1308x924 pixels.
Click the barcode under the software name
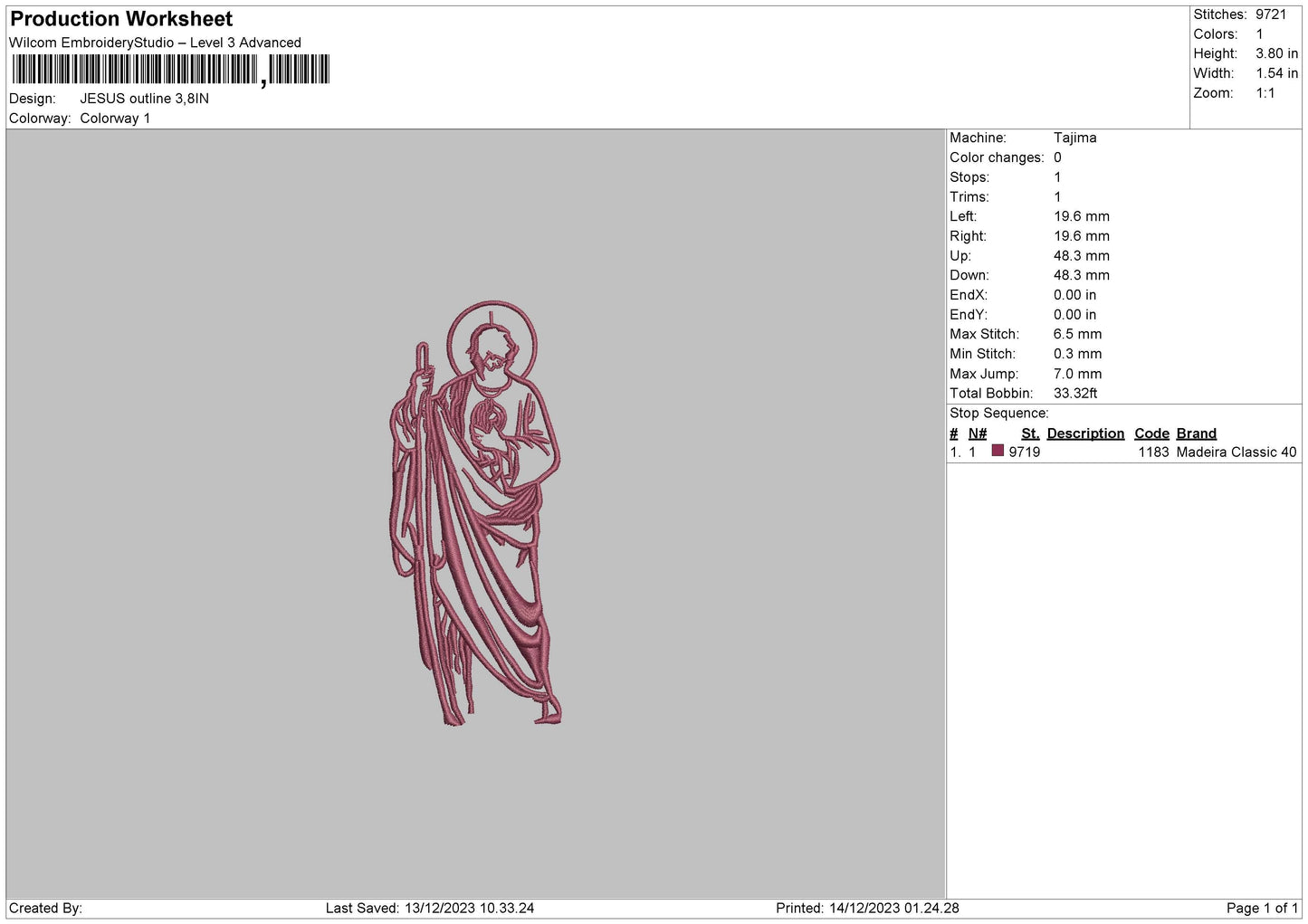[171, 70]
